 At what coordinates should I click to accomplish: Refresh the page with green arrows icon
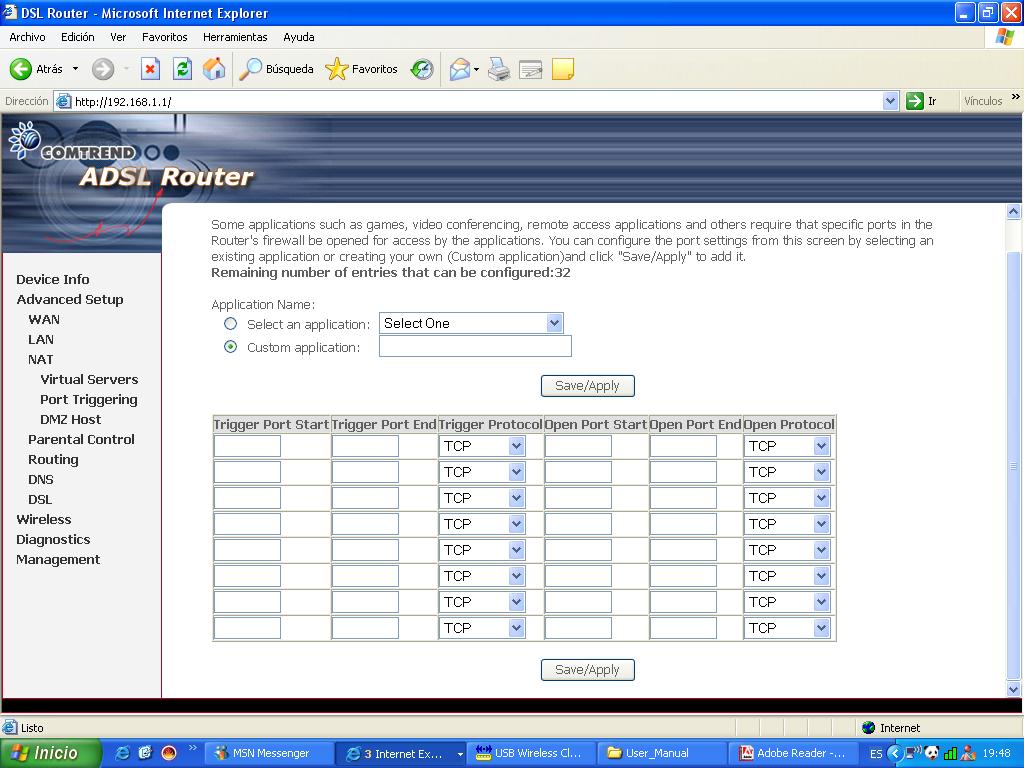click(182, 69)
